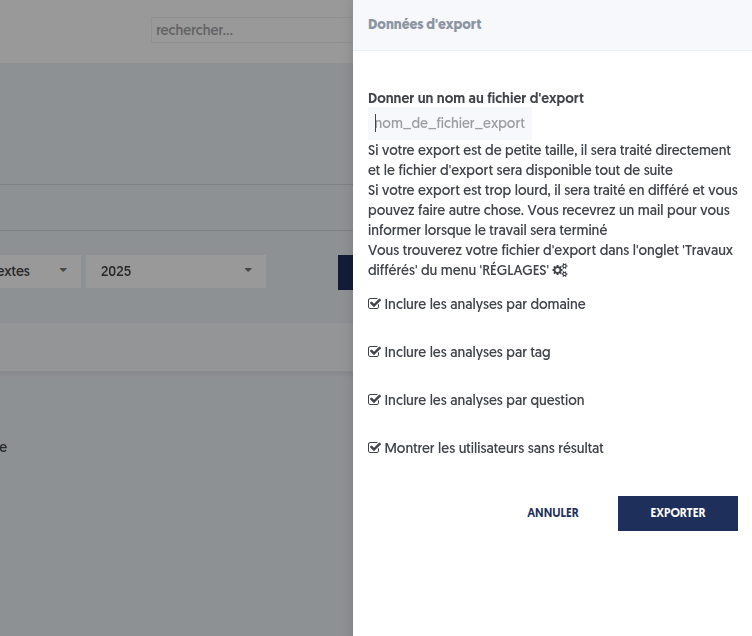The height and width of the screenshot is (636, 752).
Task: Click the 'Données d'export' panel title
Action: pyautogui.click(x=425, y=24)
